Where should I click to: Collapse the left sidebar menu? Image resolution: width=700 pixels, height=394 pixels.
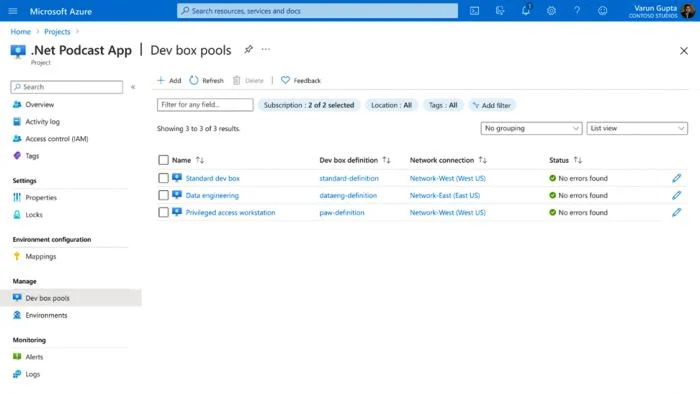[133, 87]
